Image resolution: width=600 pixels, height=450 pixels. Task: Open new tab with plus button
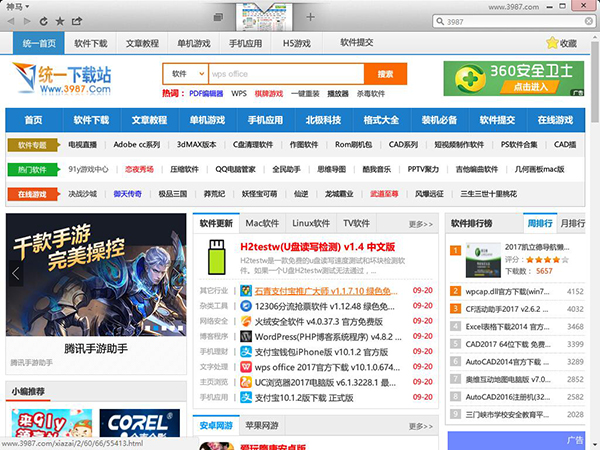310,18
